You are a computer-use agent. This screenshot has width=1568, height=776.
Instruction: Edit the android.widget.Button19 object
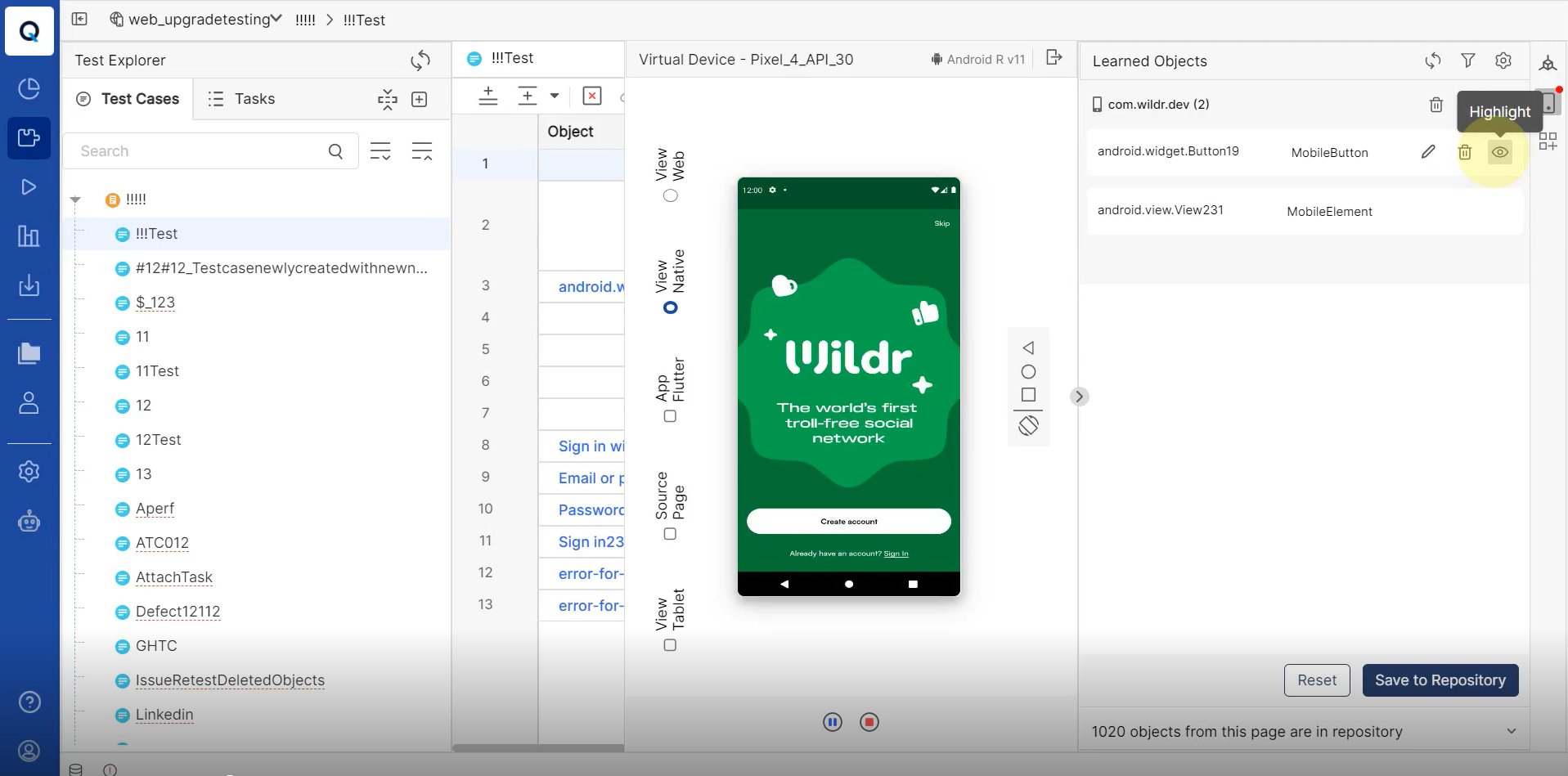coord(1428,152)
